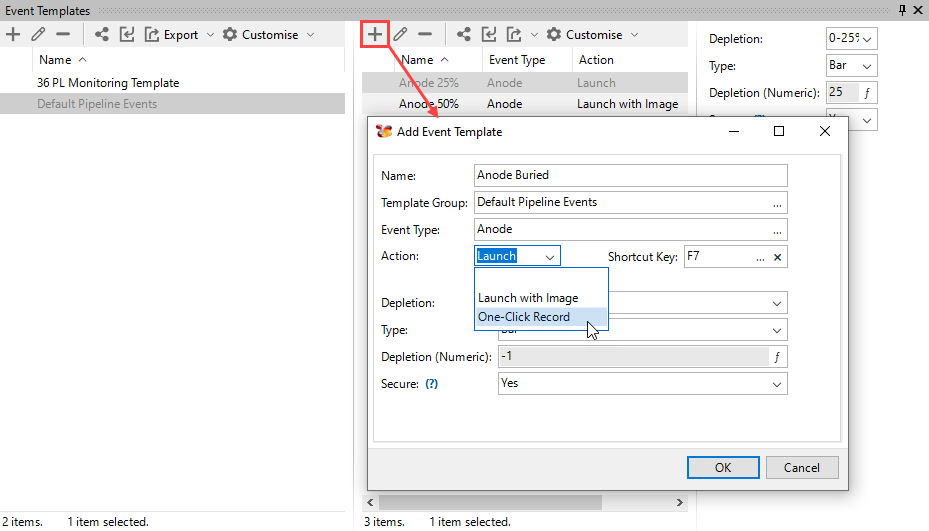
Task: Clear the F7 shortcut key
Action: (777, 257)
